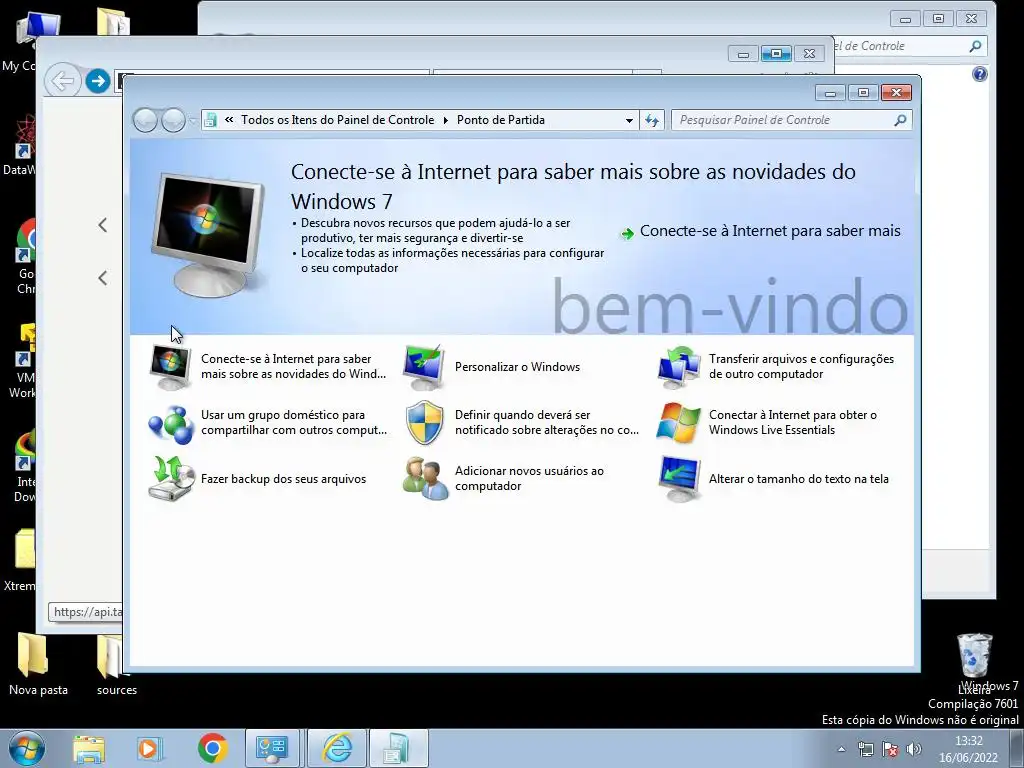The width and height of the screenshot is (1024, 768).
Task: Select the Nova pasta desktop folder
Action: tap(39, 664)
